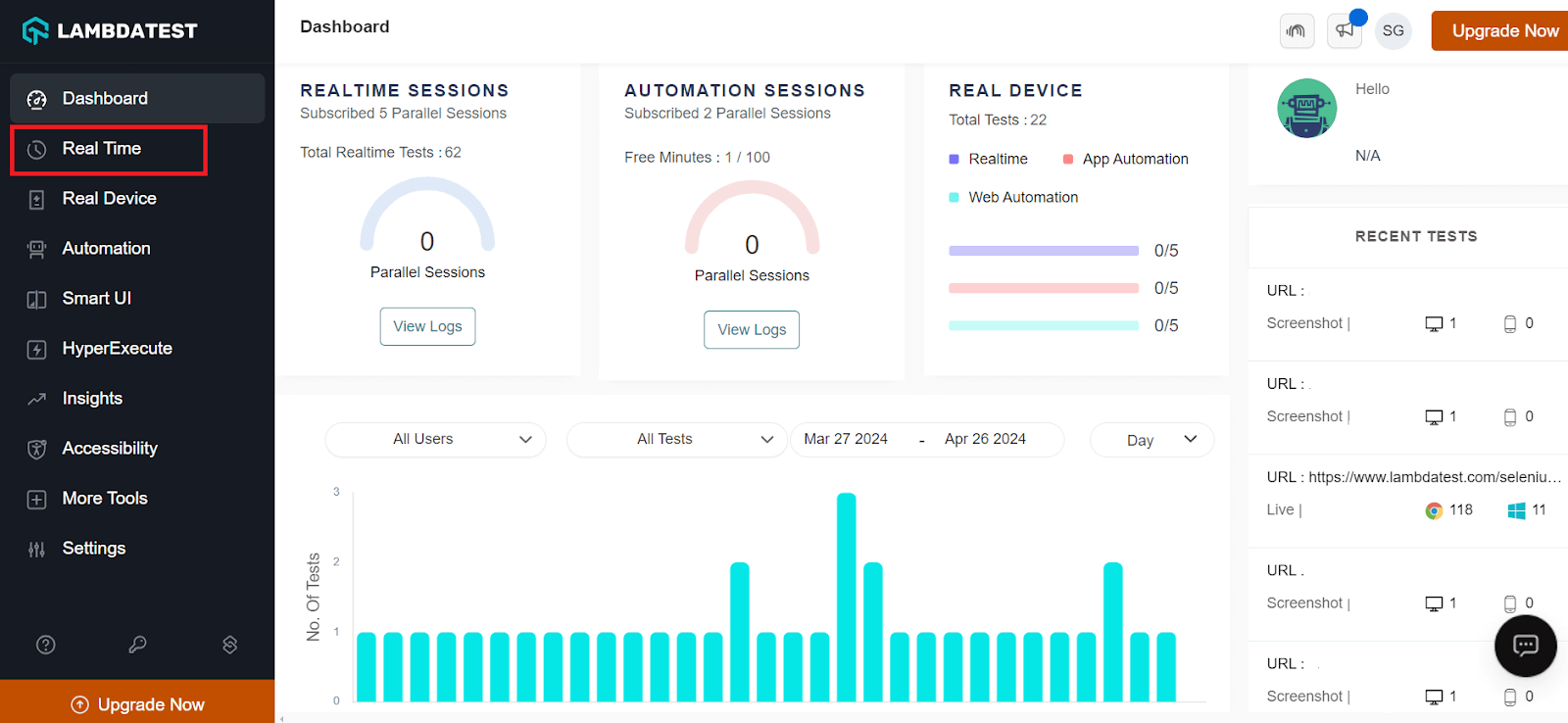
Task: Open the Day interval dropdown
Action: tap(1151, 440)
